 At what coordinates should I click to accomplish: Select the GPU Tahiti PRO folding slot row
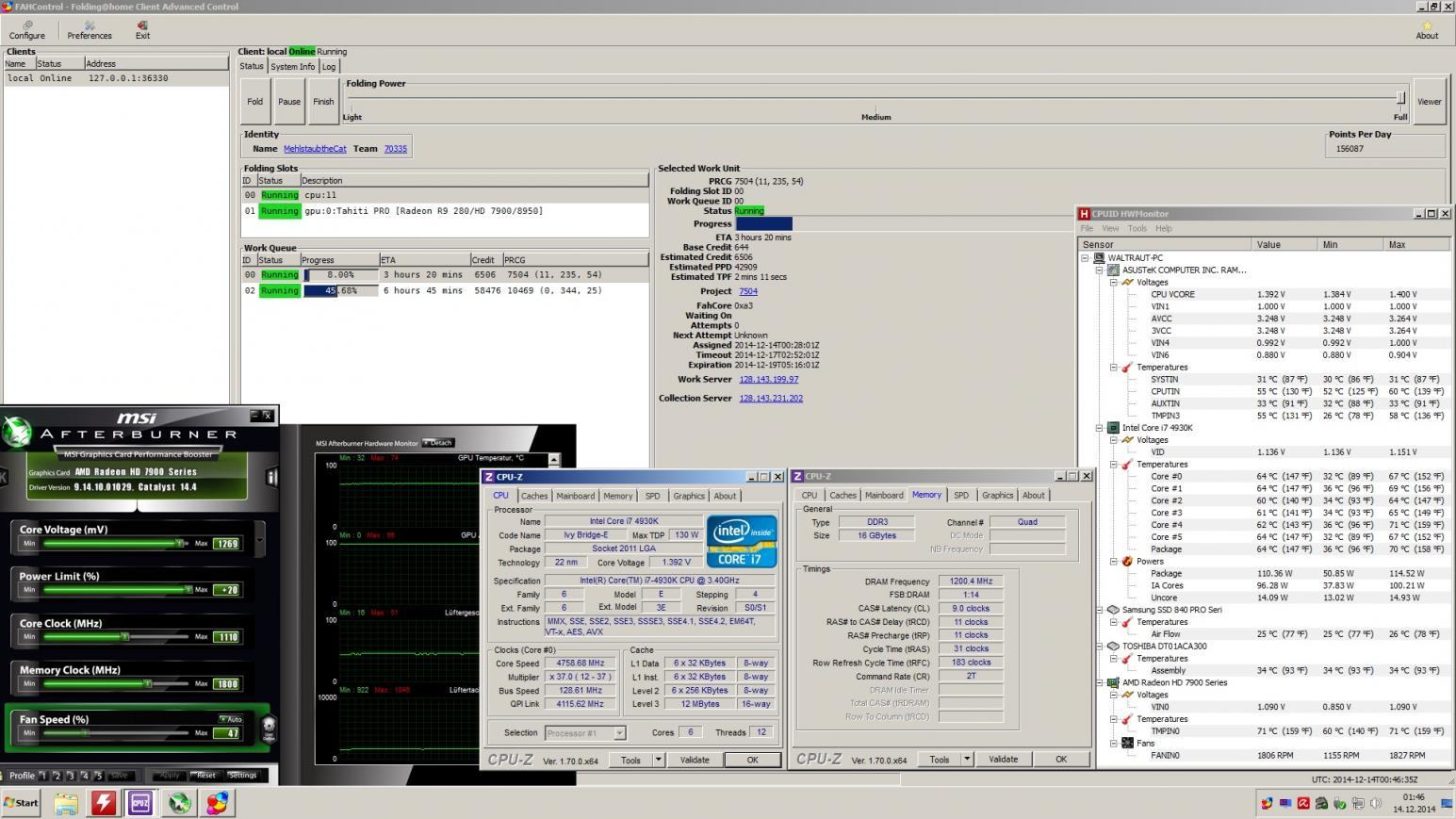pos(445,211)
